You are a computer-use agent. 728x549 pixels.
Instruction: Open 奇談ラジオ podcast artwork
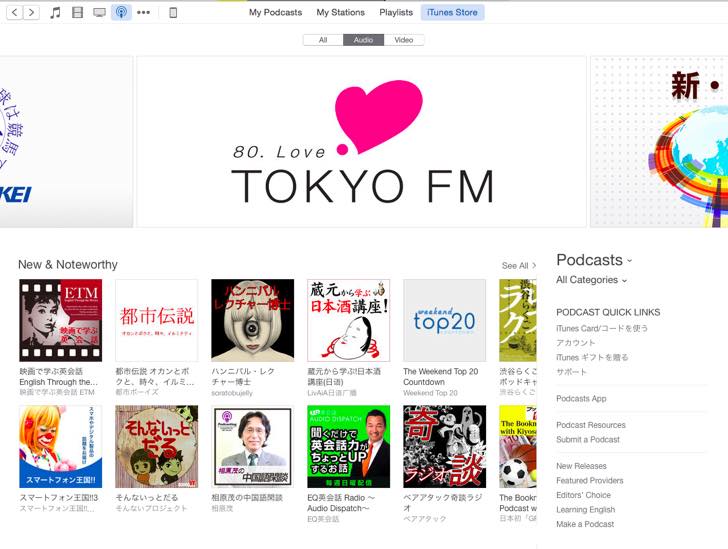point(445,447)
